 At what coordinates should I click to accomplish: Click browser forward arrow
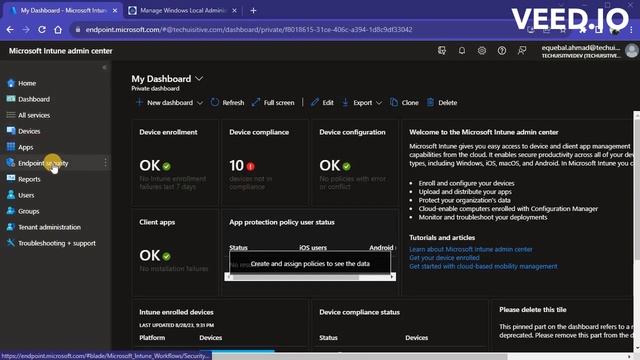tap(26, 29)
